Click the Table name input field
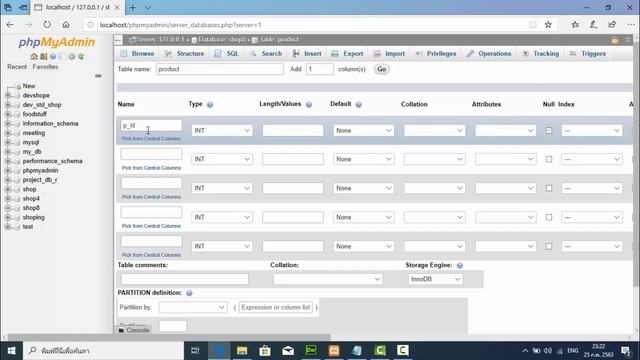 220,69
